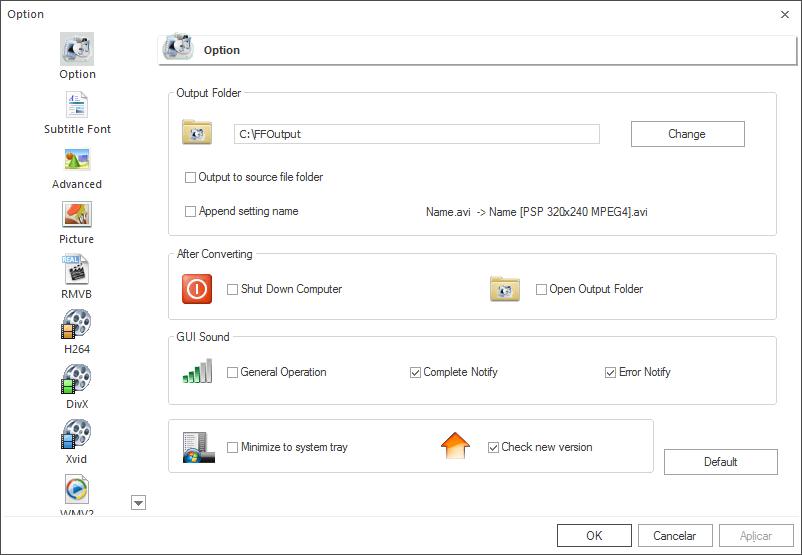Click the Cancelar button
Image resolution: width=802 pixels, height=555 pixels.
pos(675,536)
